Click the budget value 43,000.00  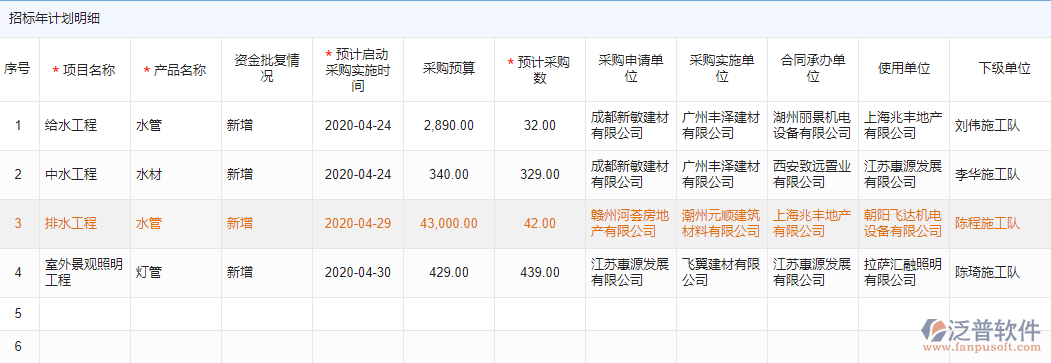449,224
